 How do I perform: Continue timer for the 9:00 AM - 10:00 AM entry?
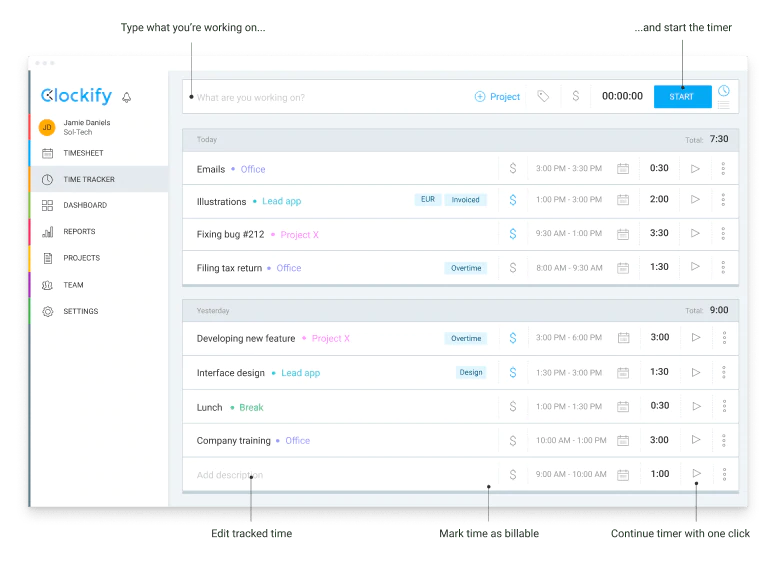[697, 473]
